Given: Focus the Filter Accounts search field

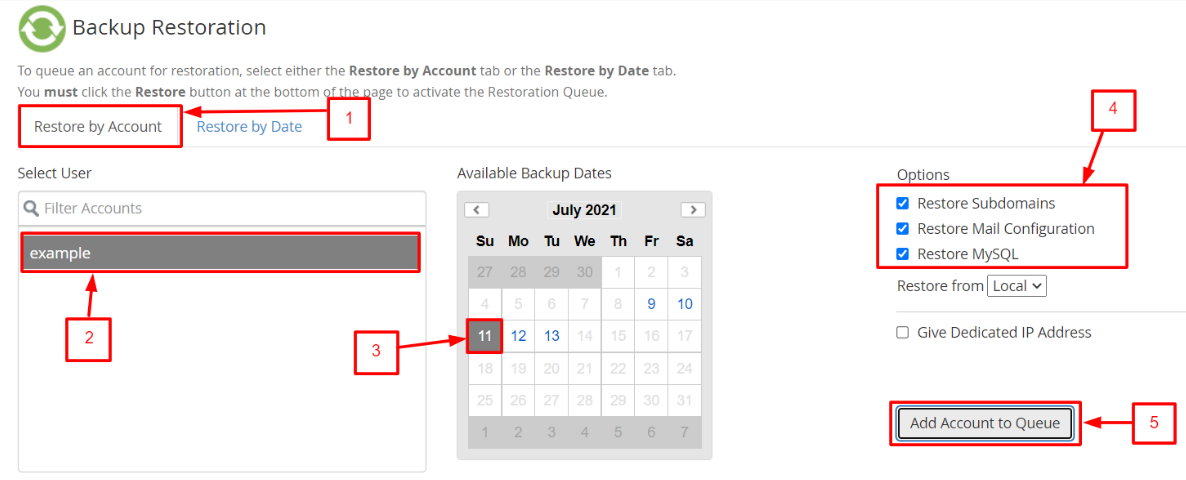Looking at the screenshot, I should (222, 208).
